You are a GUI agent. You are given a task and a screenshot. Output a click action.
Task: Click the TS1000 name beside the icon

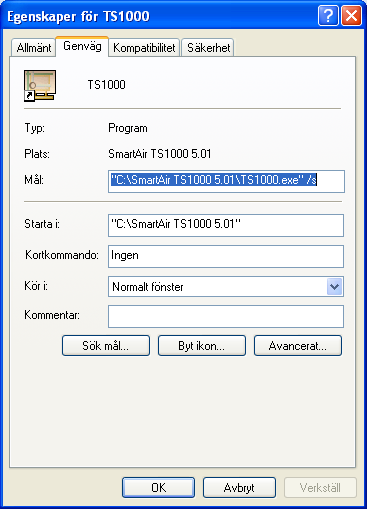[106, 85]
